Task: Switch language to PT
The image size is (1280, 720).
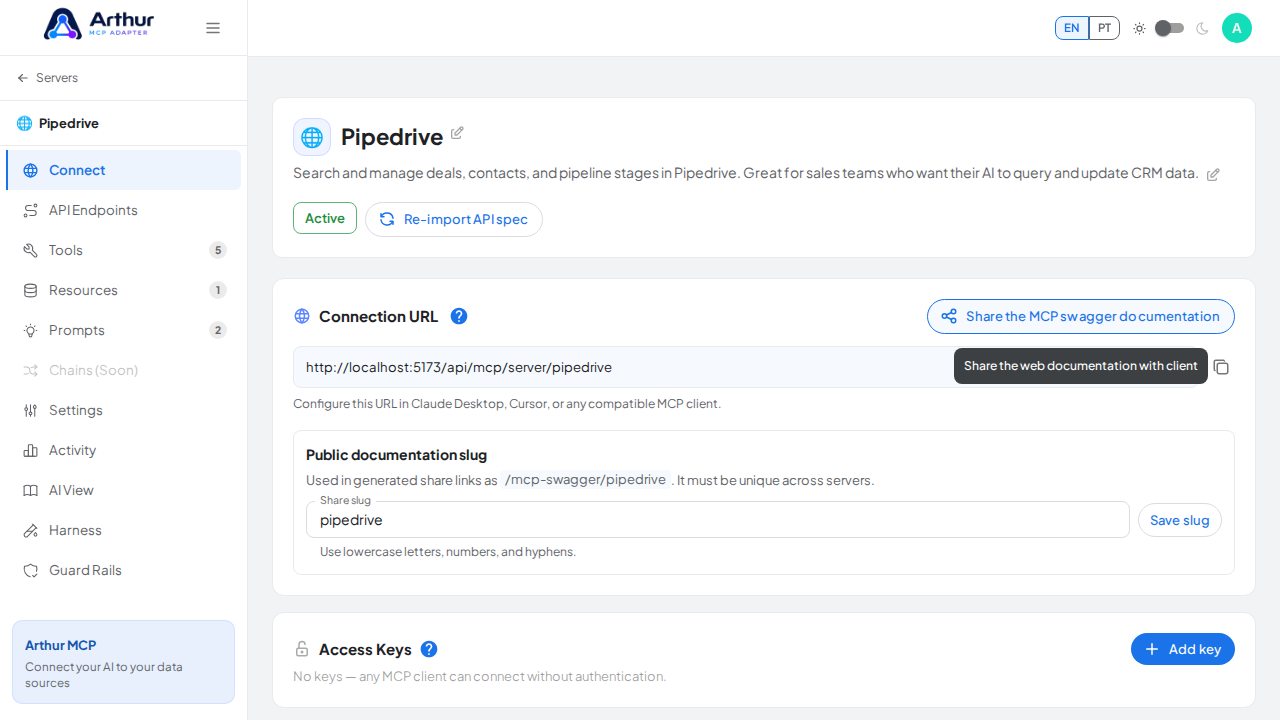Action: click(x=1104, y=28)
